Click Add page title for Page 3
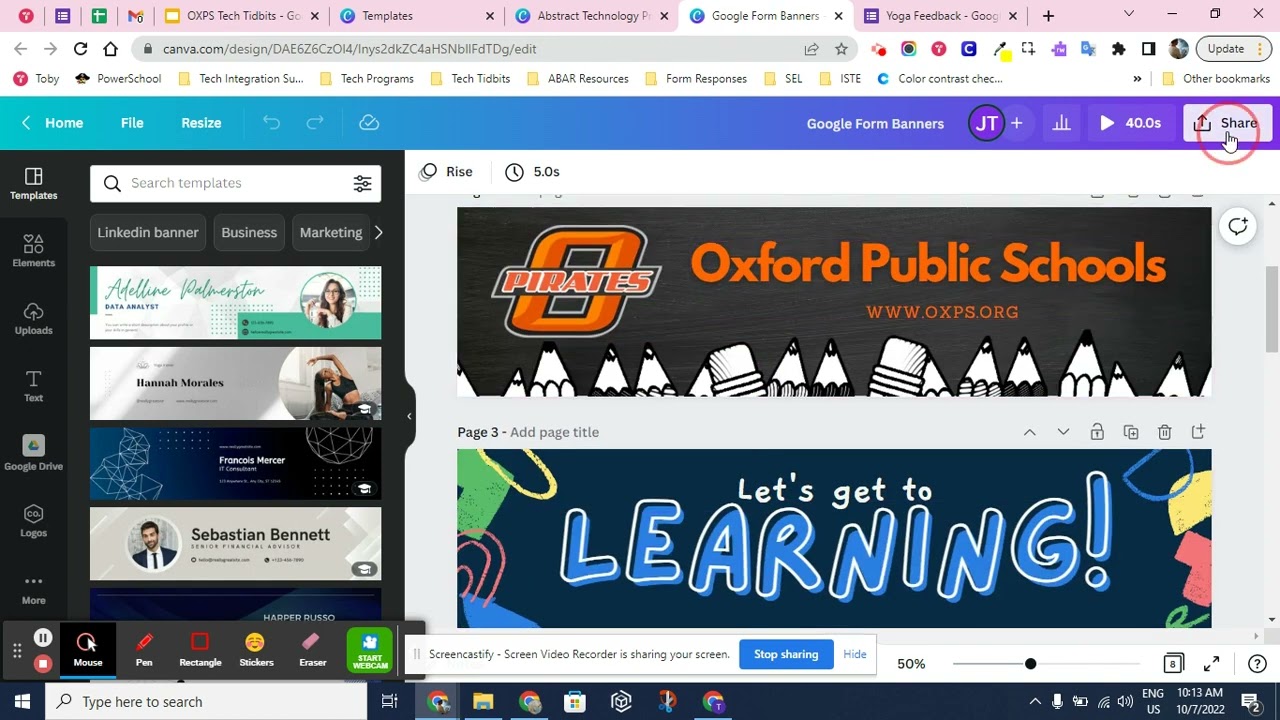This screenshot has height=720, width=1280. [554, 432]
